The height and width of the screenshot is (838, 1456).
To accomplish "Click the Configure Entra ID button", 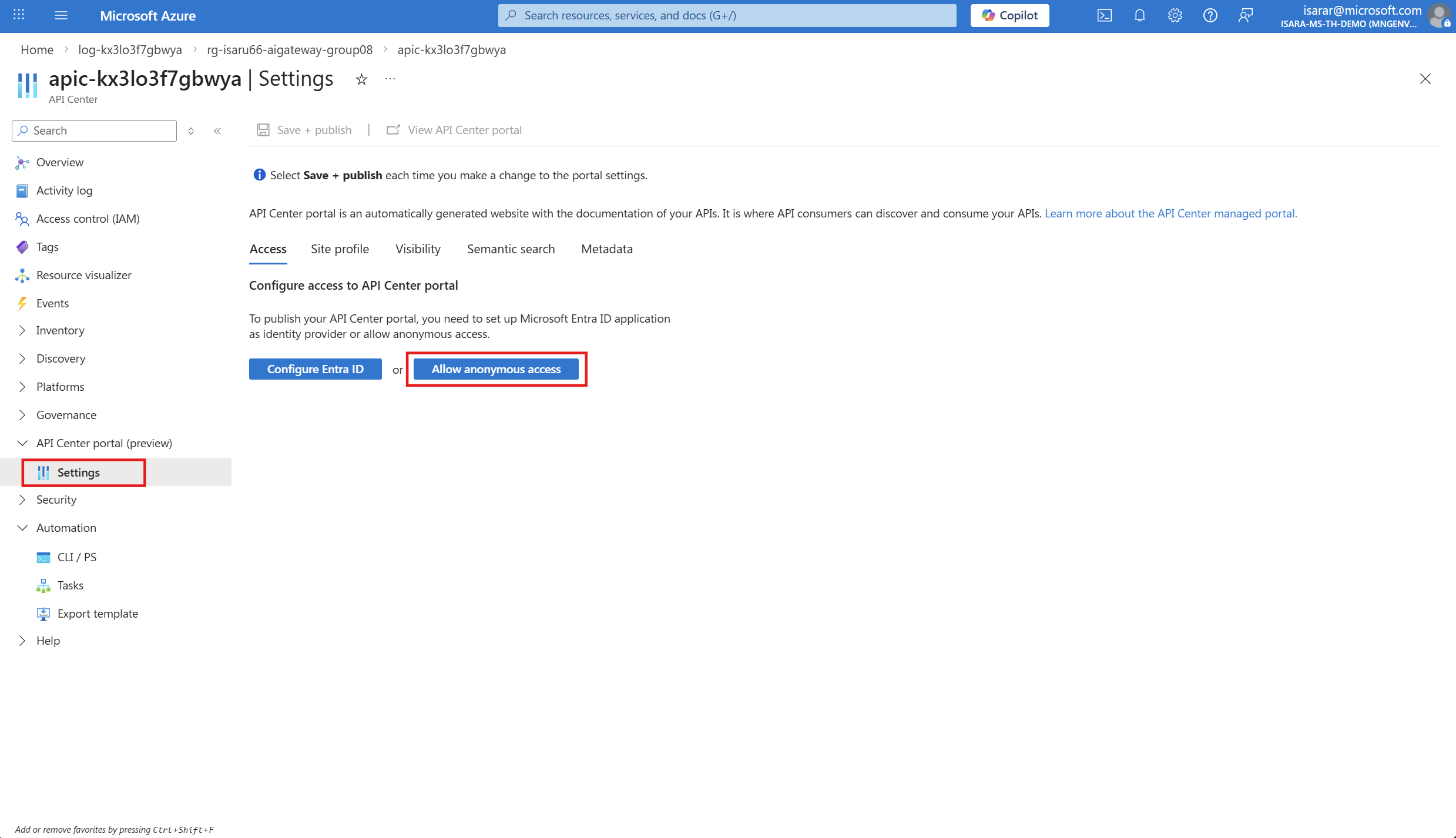I will coord(316,369).
